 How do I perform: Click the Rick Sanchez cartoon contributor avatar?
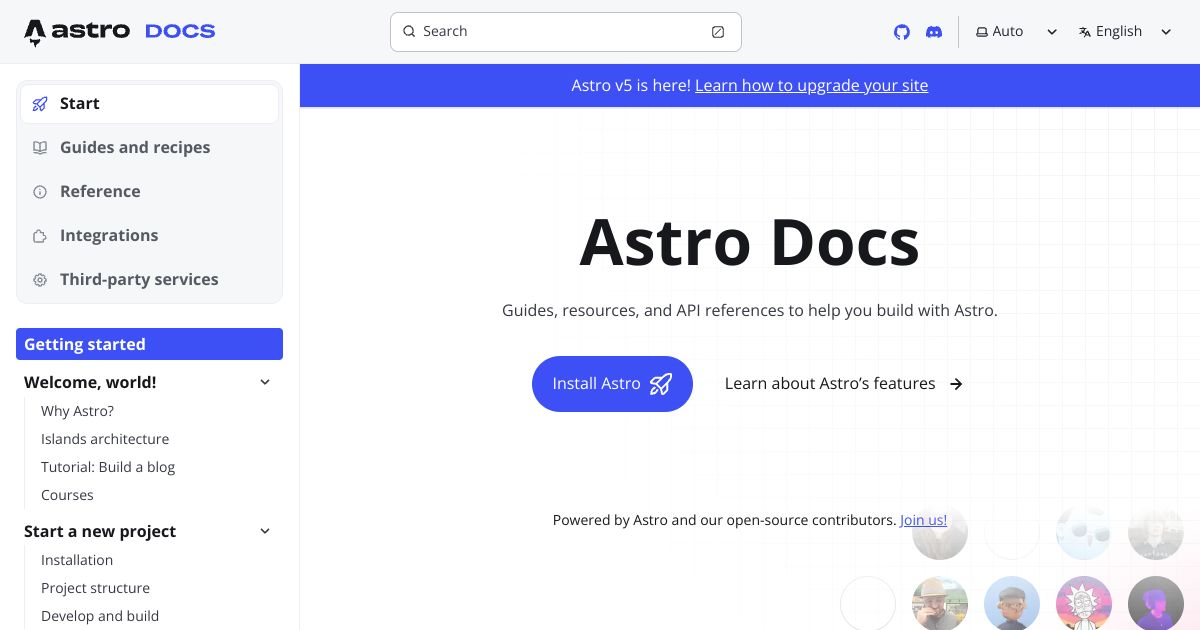(x=1084, y=604)
